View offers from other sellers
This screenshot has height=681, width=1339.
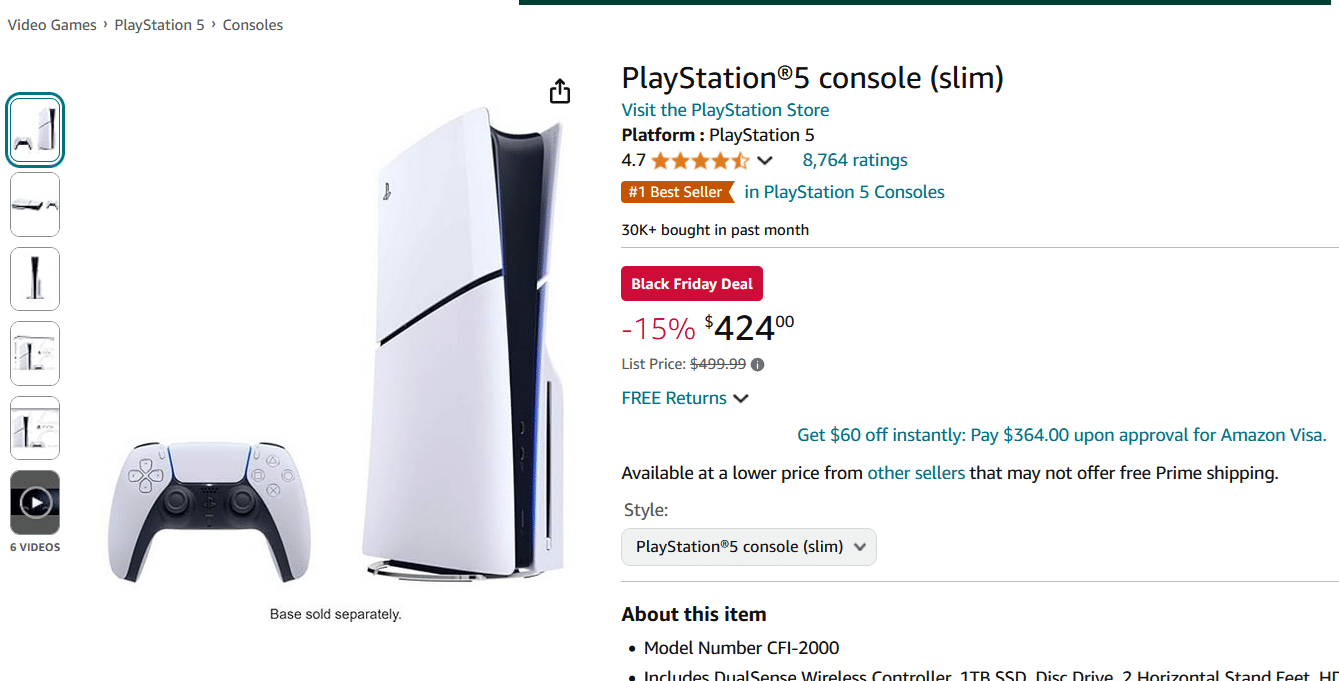pos(915,472)
